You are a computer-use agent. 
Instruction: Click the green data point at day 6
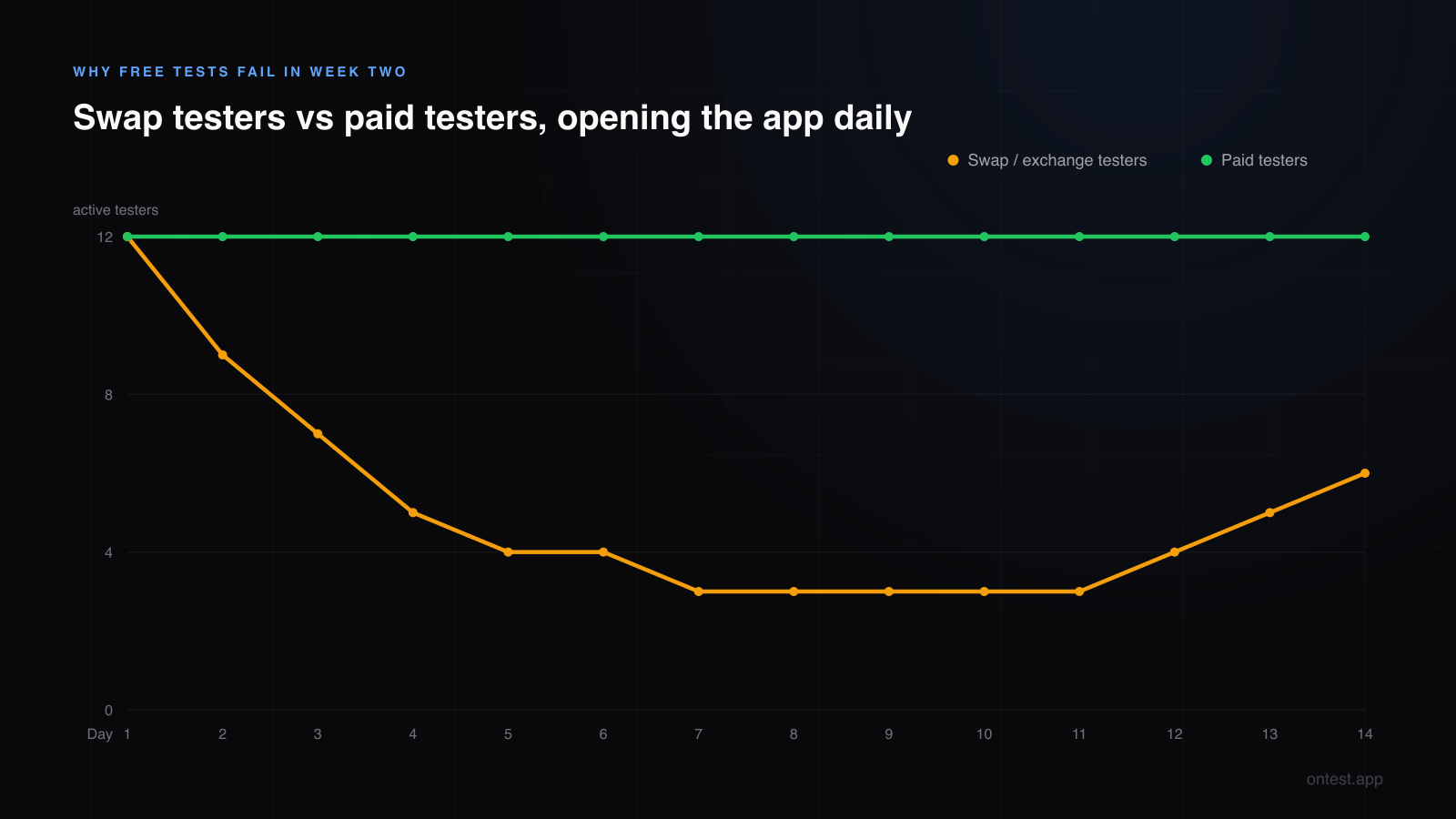pos(603,237)
